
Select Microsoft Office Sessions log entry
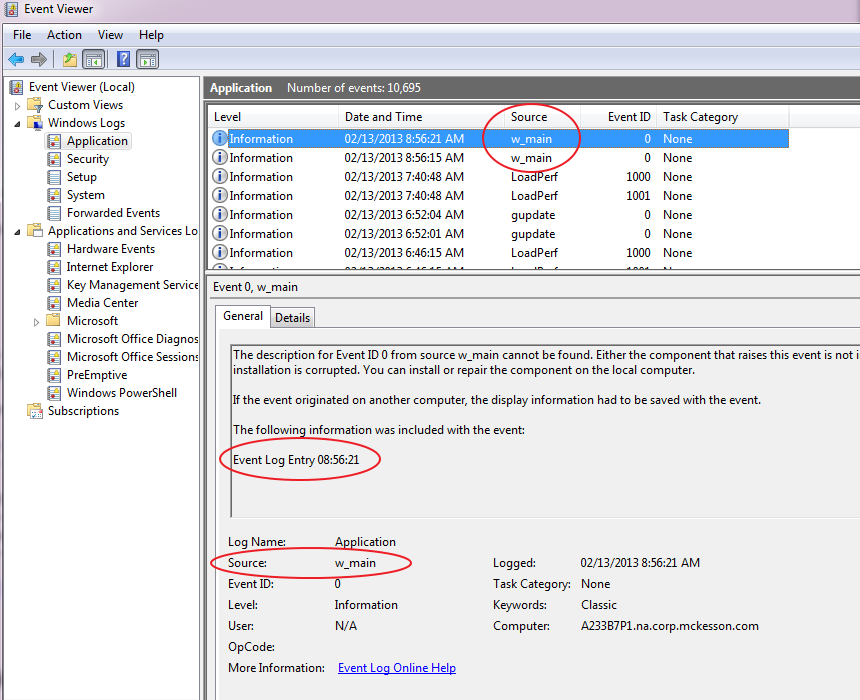pos(132,357)
